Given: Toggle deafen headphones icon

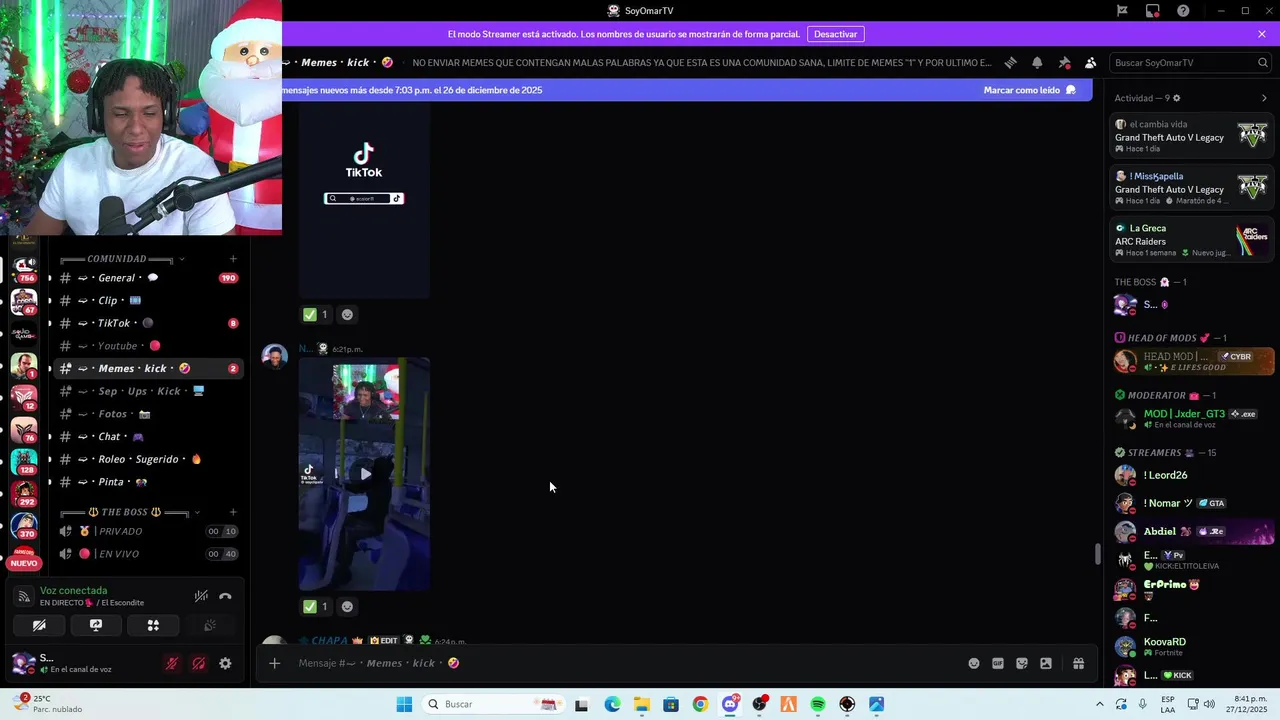Looking at the screenshot, I should (199, 663).
